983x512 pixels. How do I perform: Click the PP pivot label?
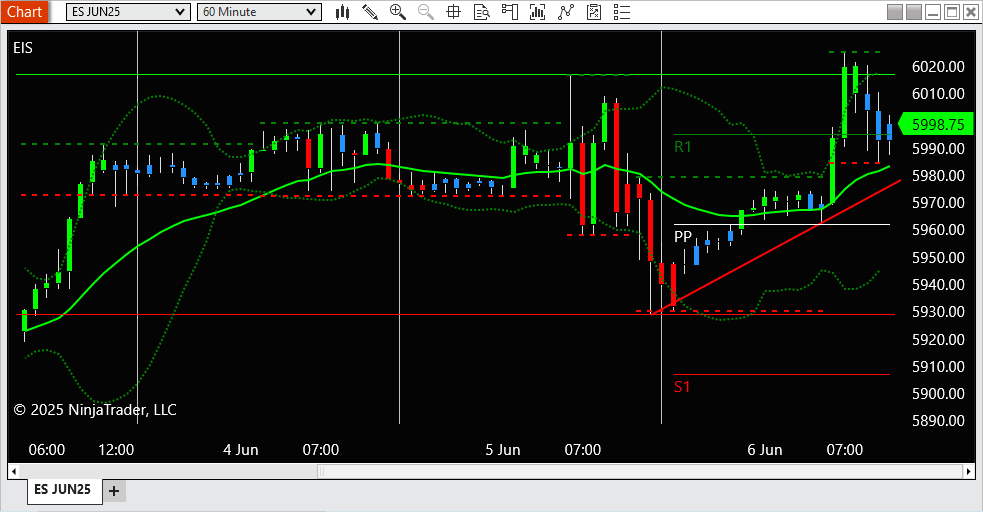[x=683, y=236]
